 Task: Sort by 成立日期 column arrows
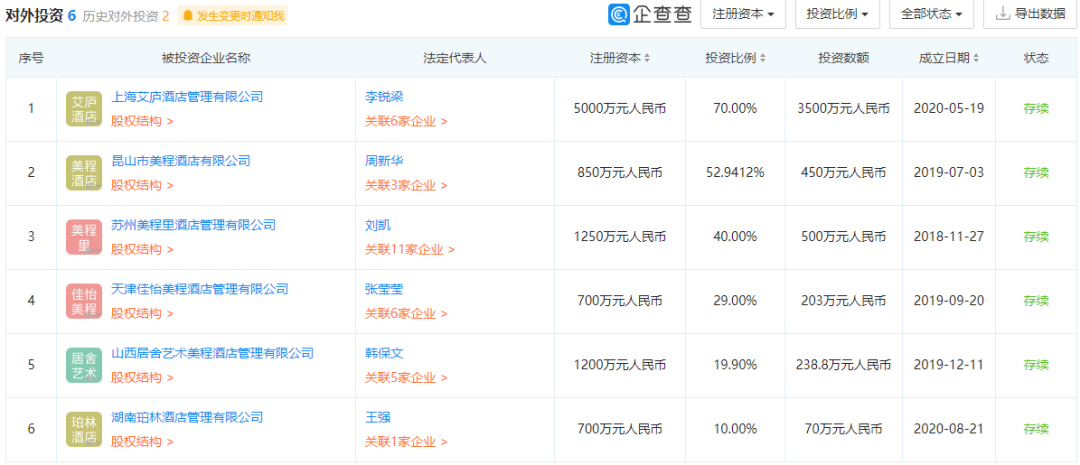(x=977, y=59)
